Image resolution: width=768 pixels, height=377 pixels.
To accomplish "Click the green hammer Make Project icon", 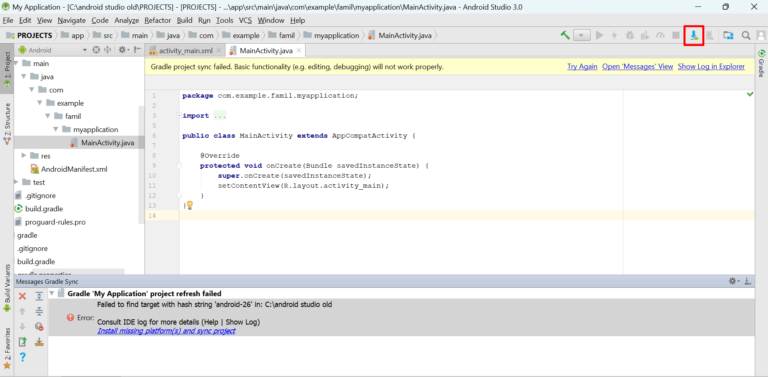I will pos(565,35).
